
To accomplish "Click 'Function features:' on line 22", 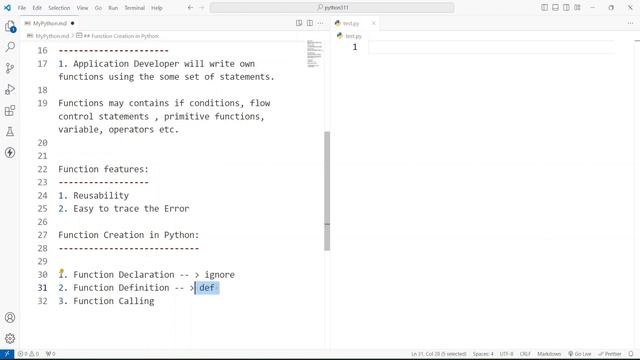I will [x=103, y=169].
